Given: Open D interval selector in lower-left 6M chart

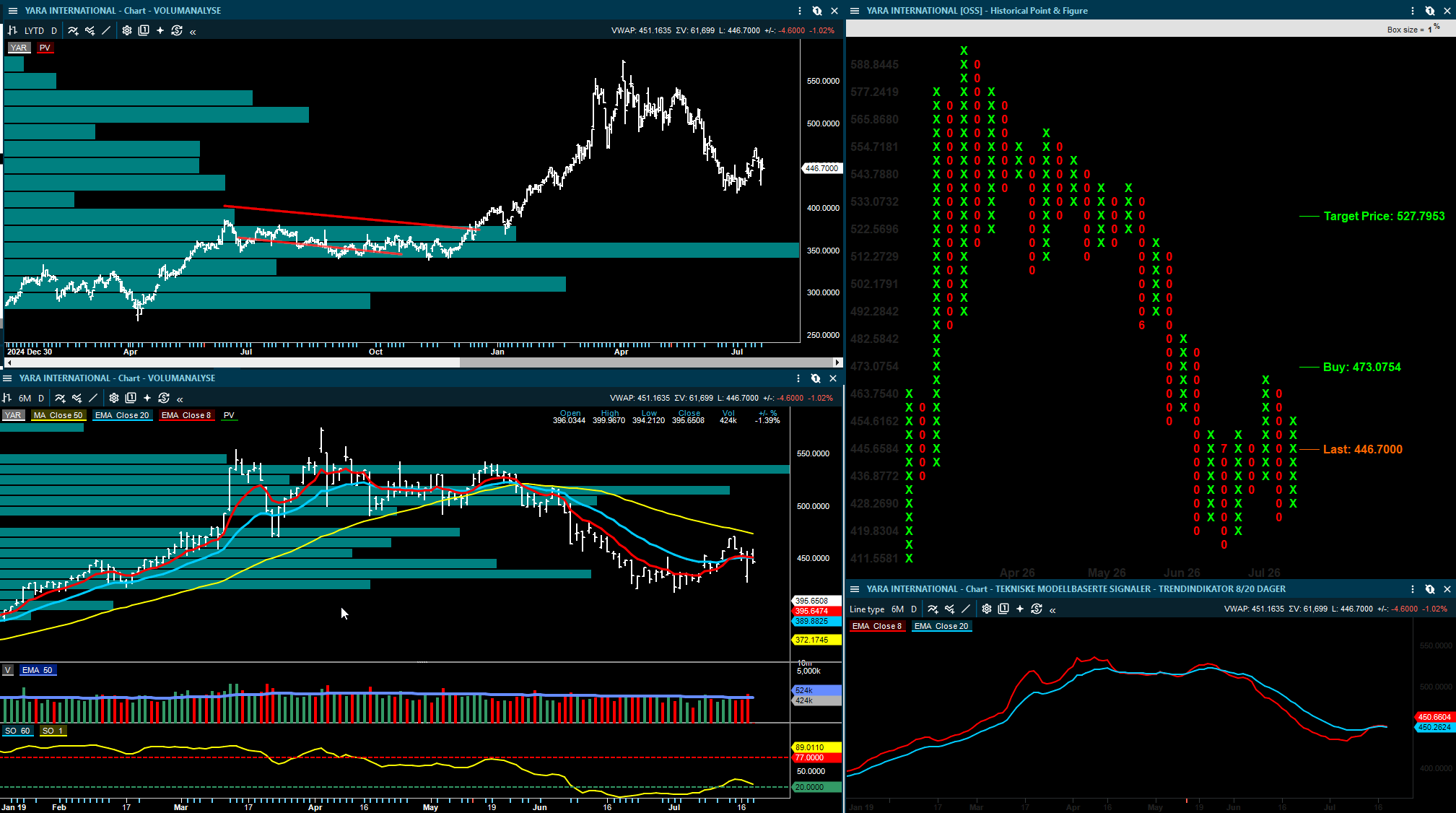Looking at the screenshot, I should pyautogui.click(x=41, y=398).
